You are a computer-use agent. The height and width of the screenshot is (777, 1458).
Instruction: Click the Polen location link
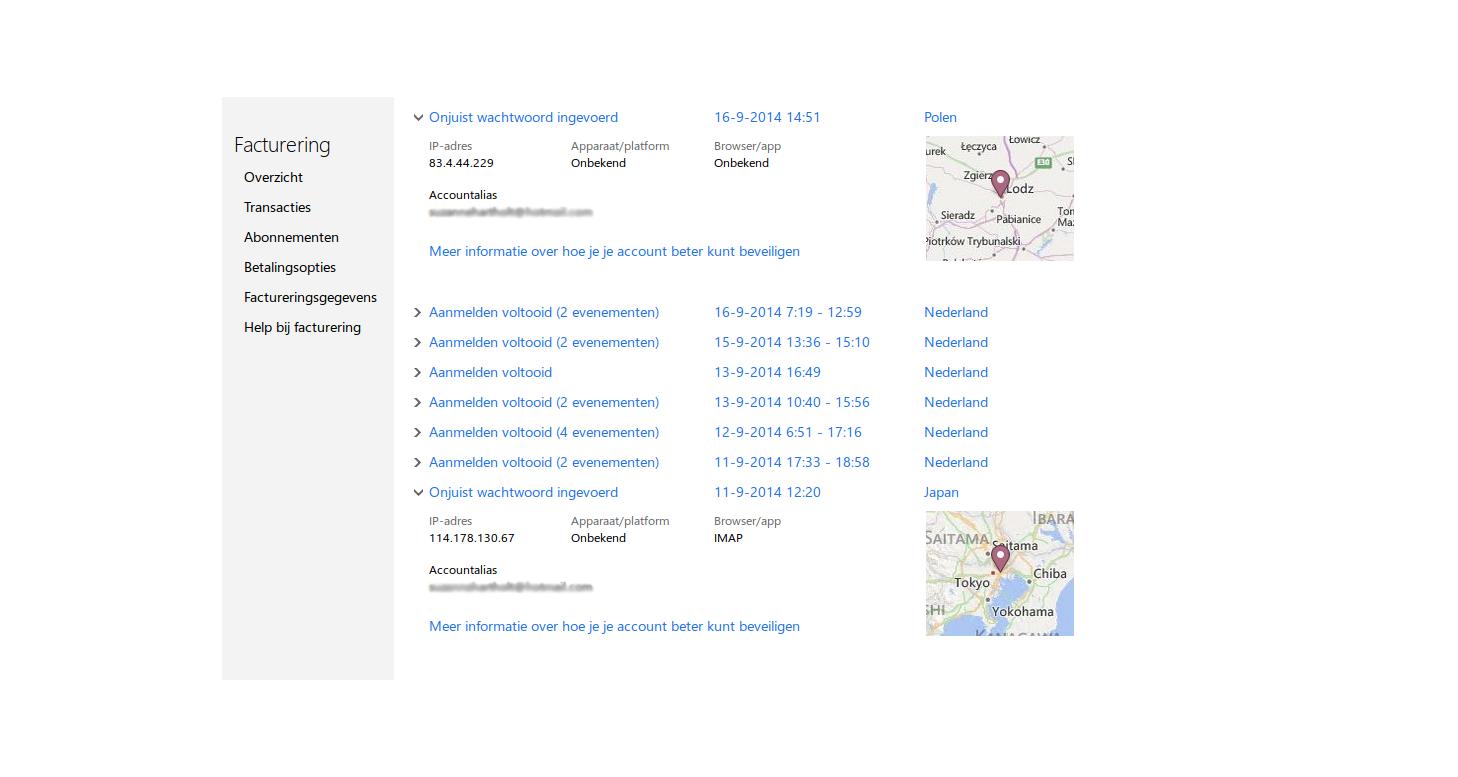pyautogui.click(x=940, y=117)
